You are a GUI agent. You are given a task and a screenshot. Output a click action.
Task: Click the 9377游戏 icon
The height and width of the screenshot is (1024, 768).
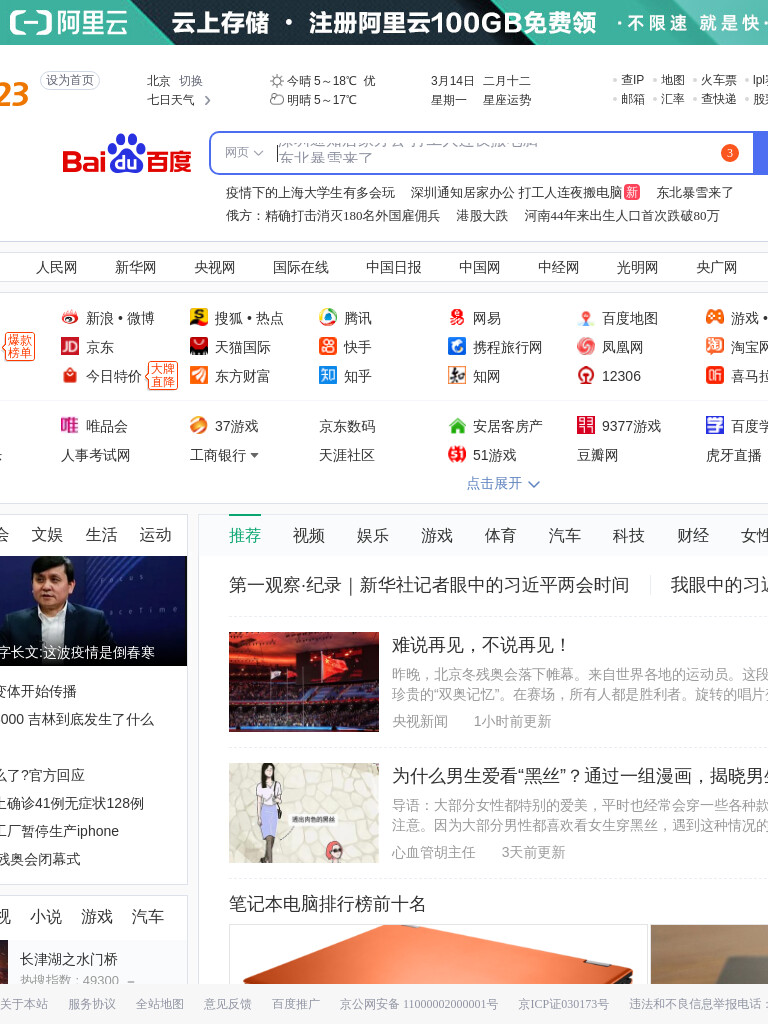coord(586,425)
